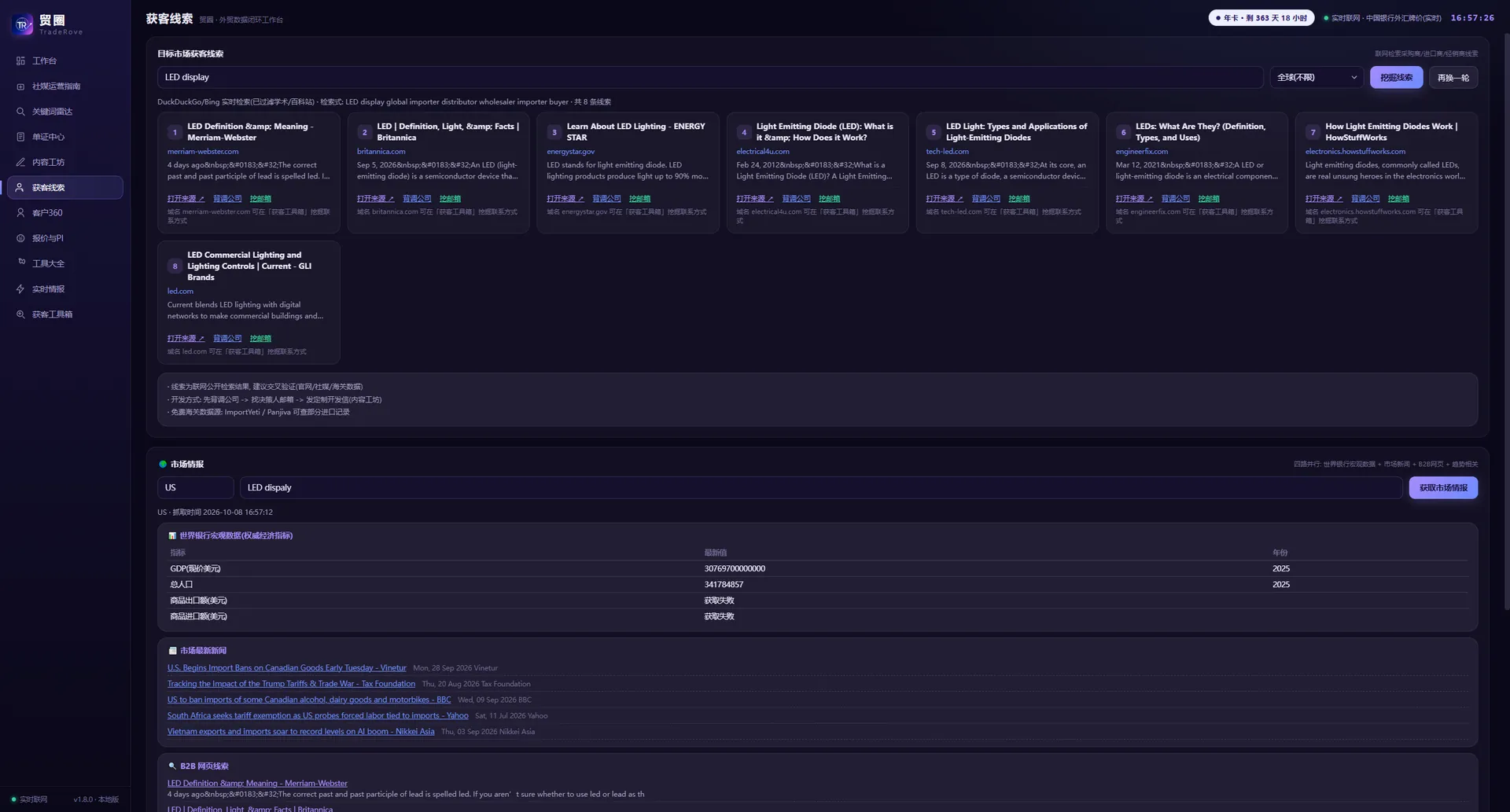Click the 总人口 value 341784857
The height and width of the screenshot is (812, 1510).
click(x=724, y=585)
